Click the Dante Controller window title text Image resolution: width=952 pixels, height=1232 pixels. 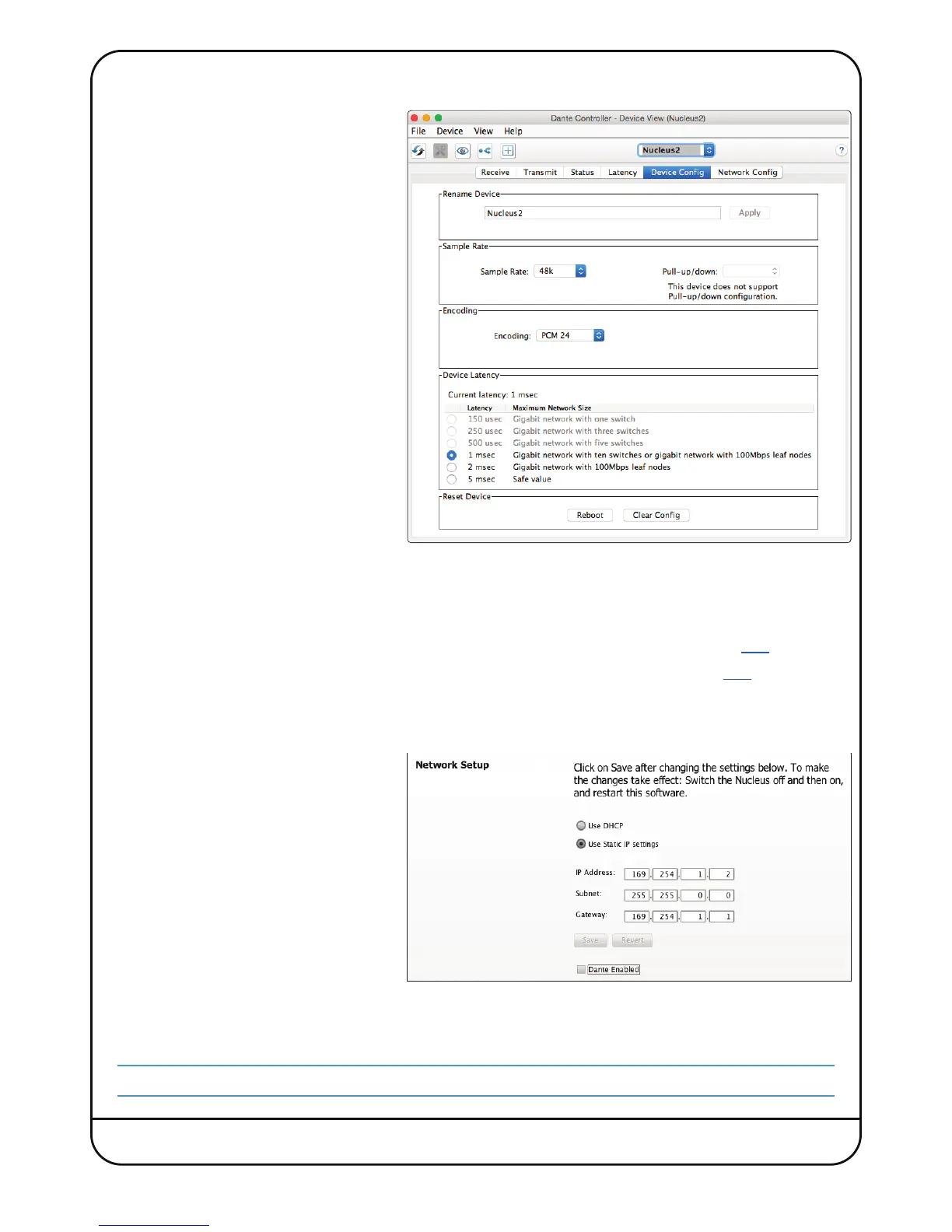628,118
